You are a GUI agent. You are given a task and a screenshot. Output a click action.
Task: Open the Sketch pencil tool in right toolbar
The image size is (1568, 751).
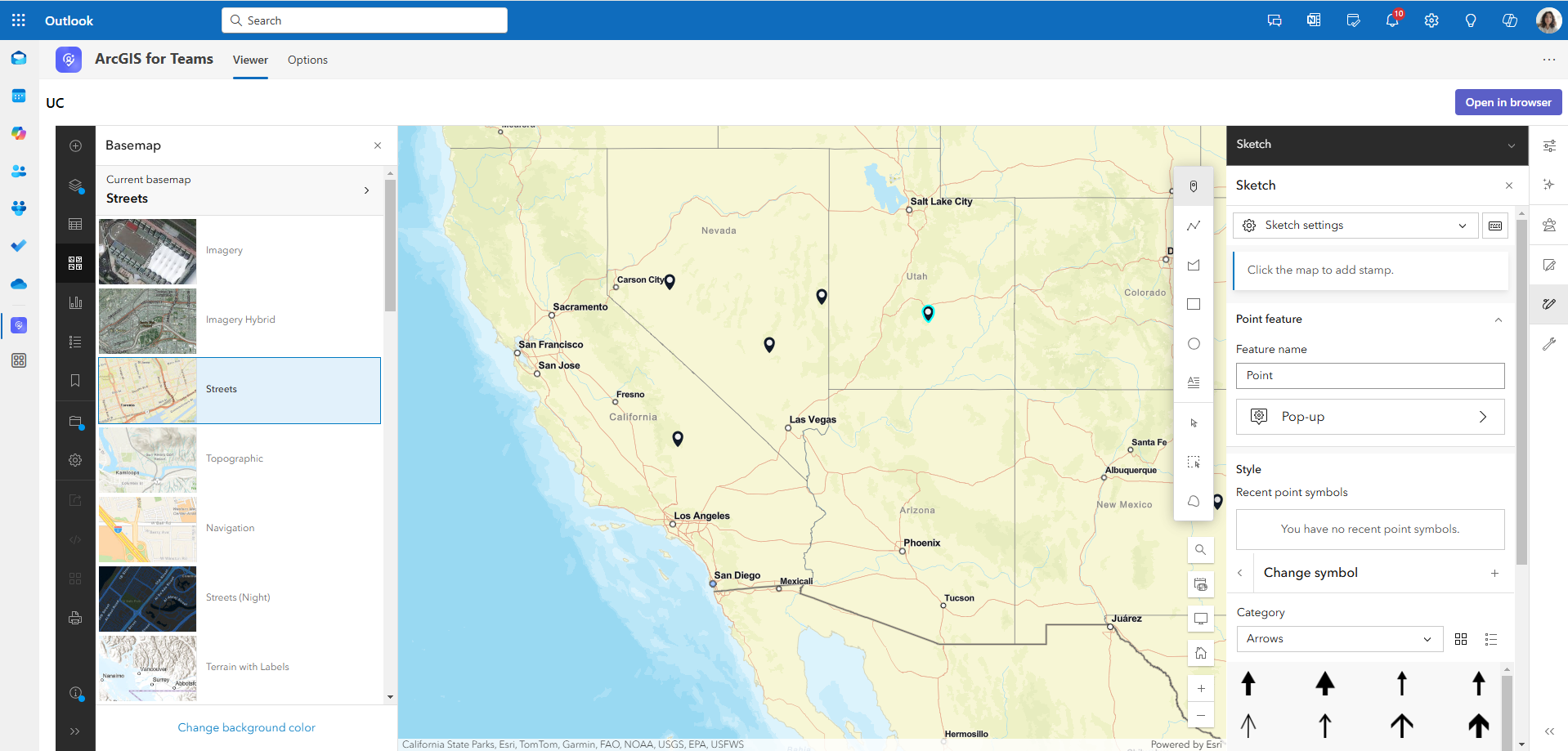pyautogui.click(x=1549, y=304)
